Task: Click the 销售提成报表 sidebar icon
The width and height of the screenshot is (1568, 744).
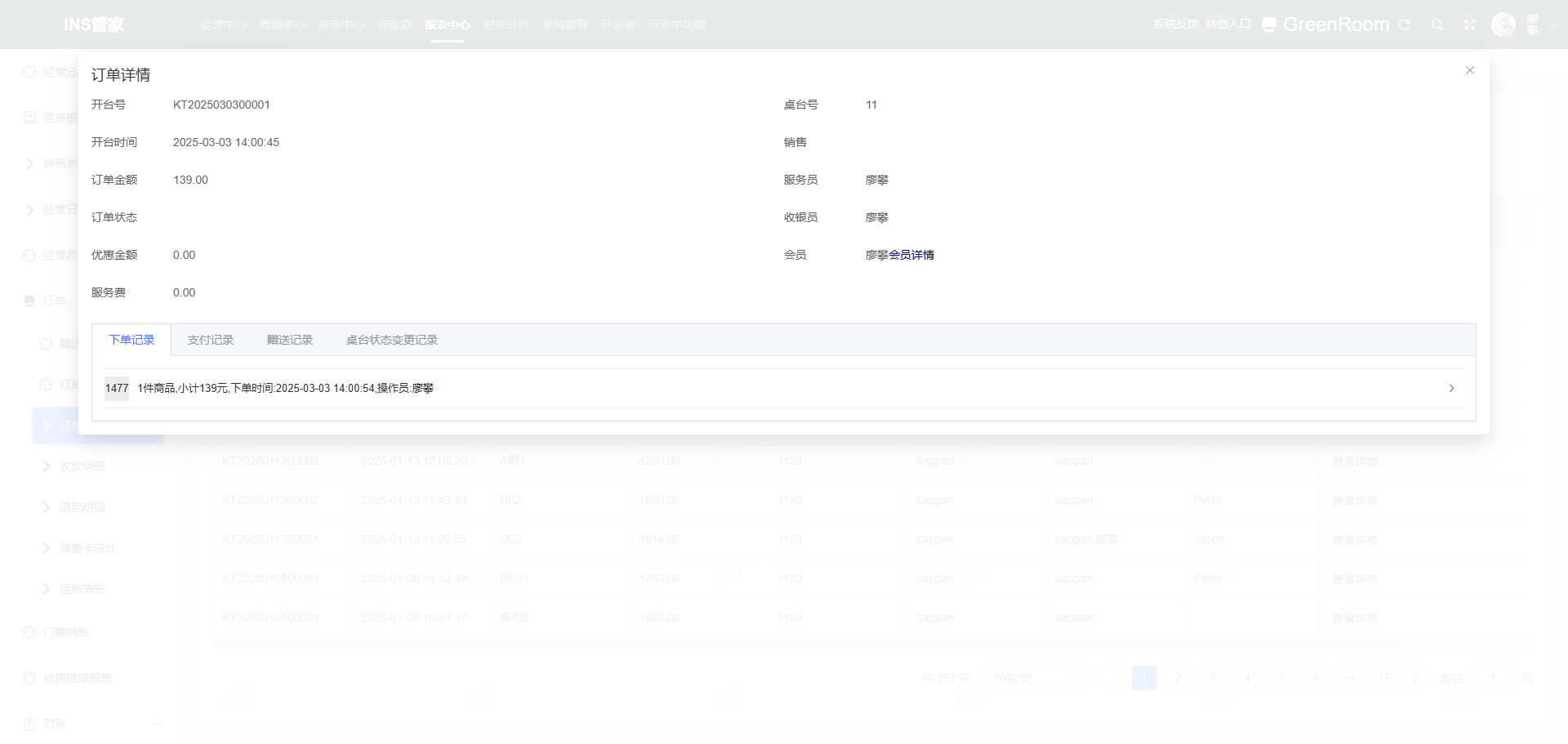Action: click(29, 678)
